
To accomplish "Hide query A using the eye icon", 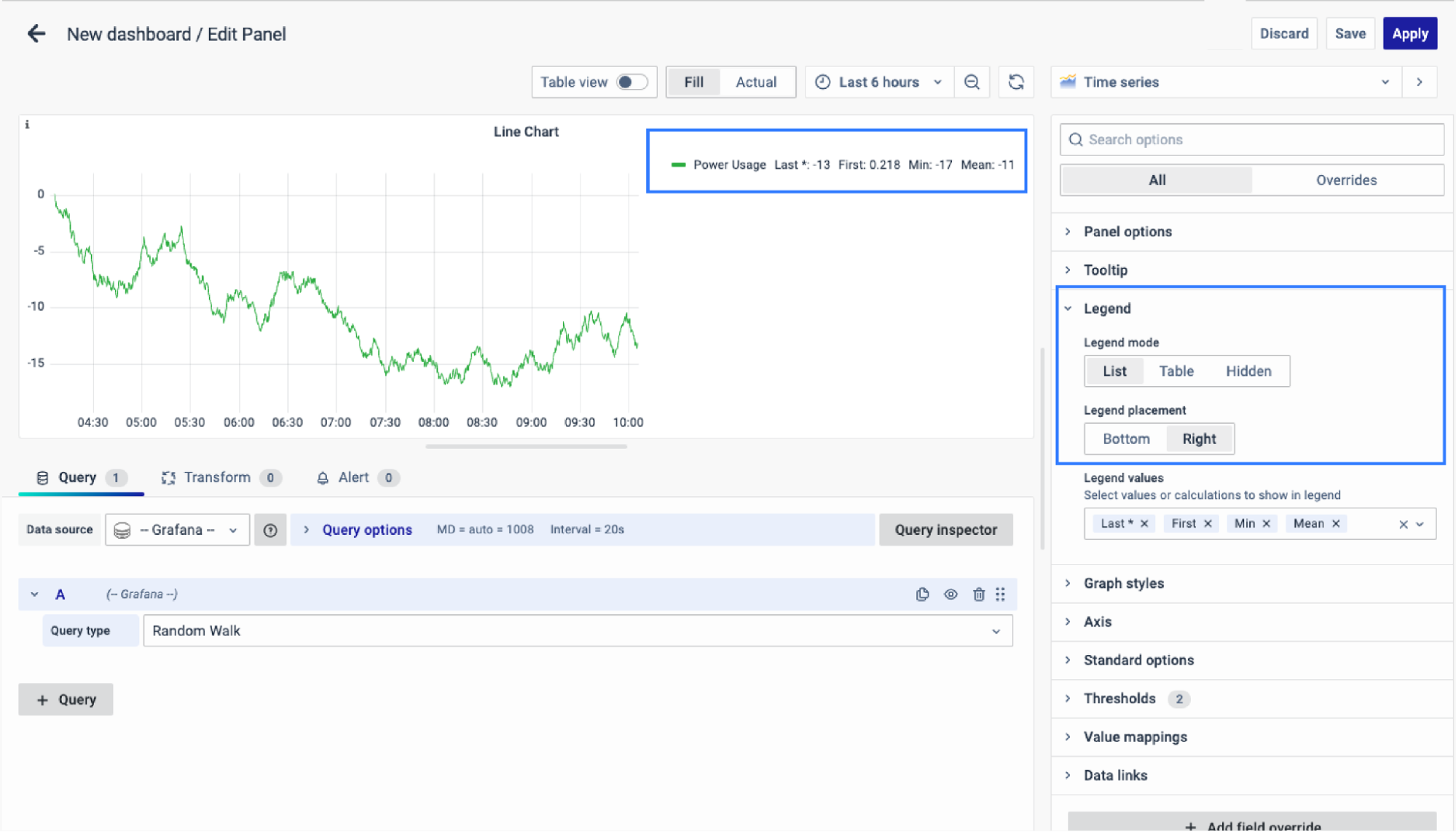I will tap(951, 594).
